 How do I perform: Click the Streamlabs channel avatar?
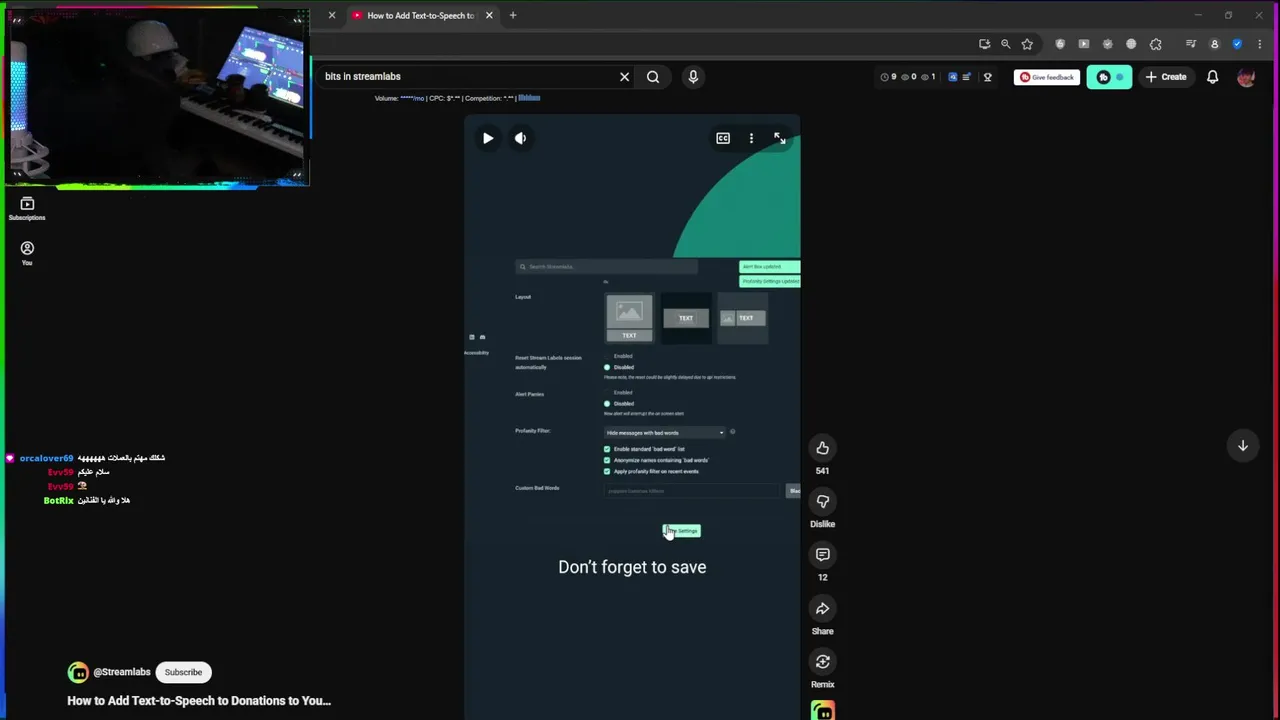pos(78,672)
